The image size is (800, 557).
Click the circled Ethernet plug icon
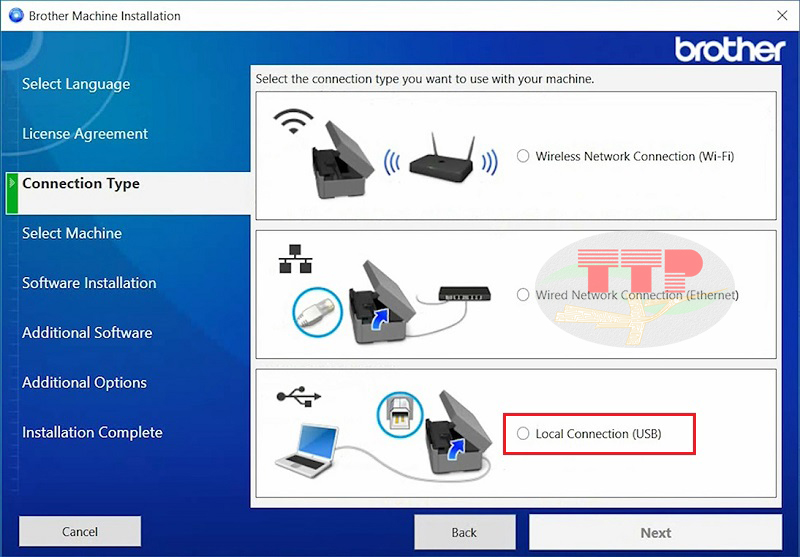[317, 312]
